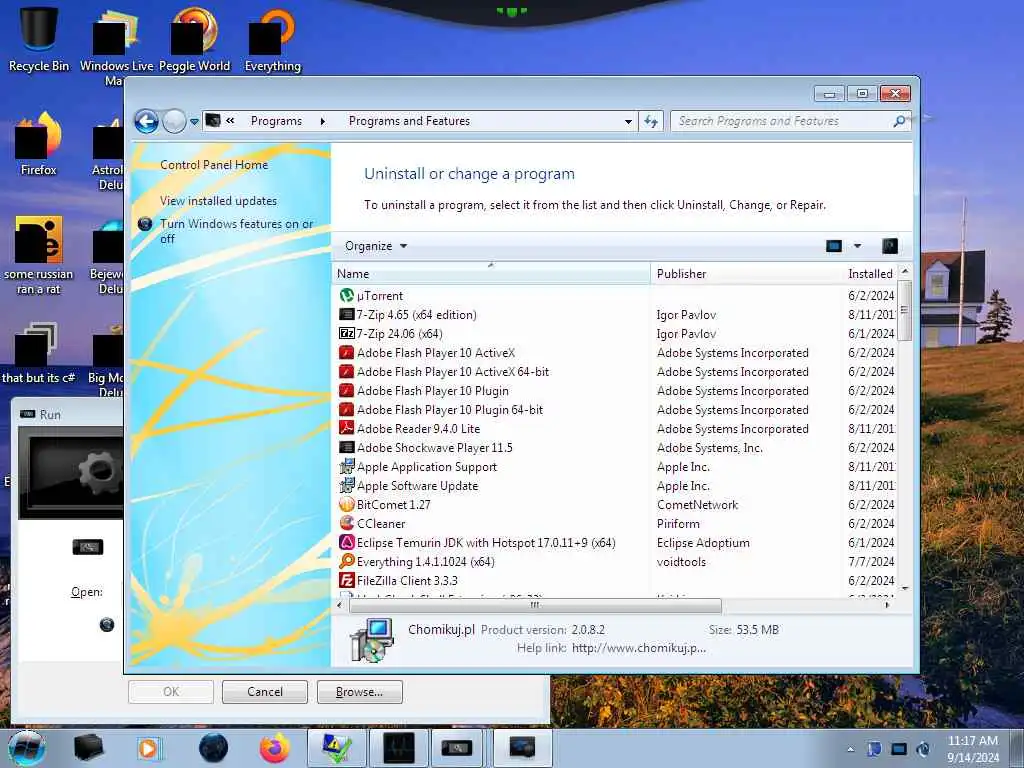
Task: Launch Firefox from the taskbar
Action: click(274, 748)
